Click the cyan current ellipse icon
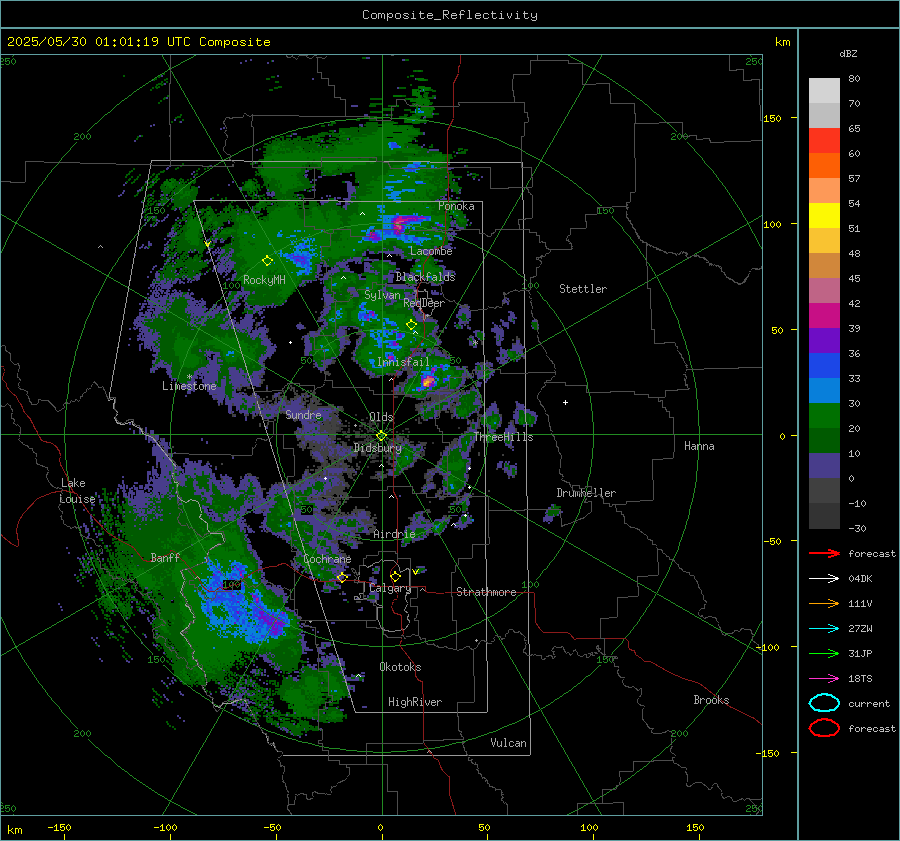 824,703
